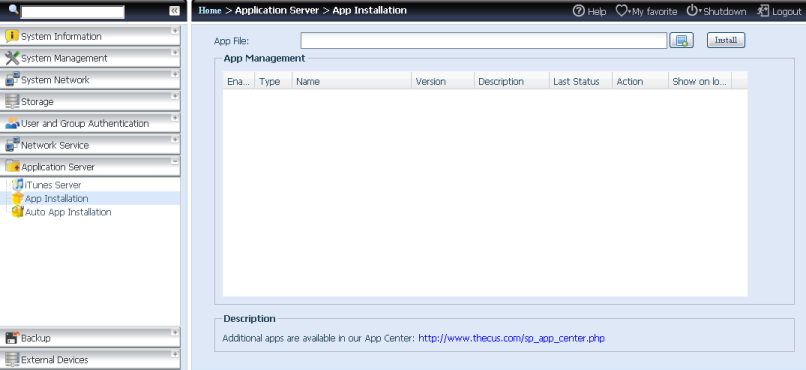Browse for an app file with the file icon
The width and height of the screenshot is (806, 370).
tap(682, 40)
